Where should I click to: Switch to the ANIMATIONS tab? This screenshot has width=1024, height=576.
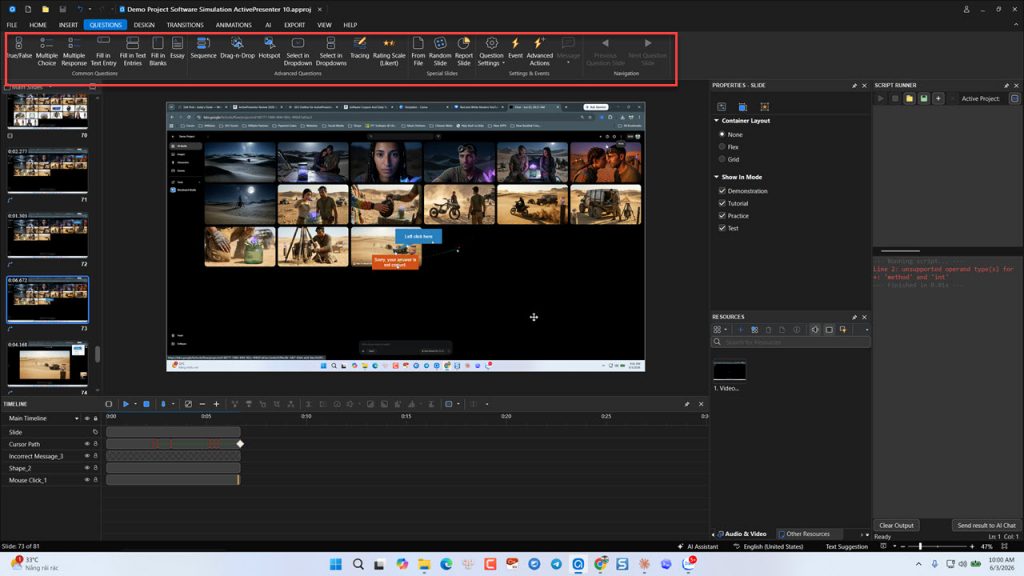pyautogui.click(x=233, y=25)
